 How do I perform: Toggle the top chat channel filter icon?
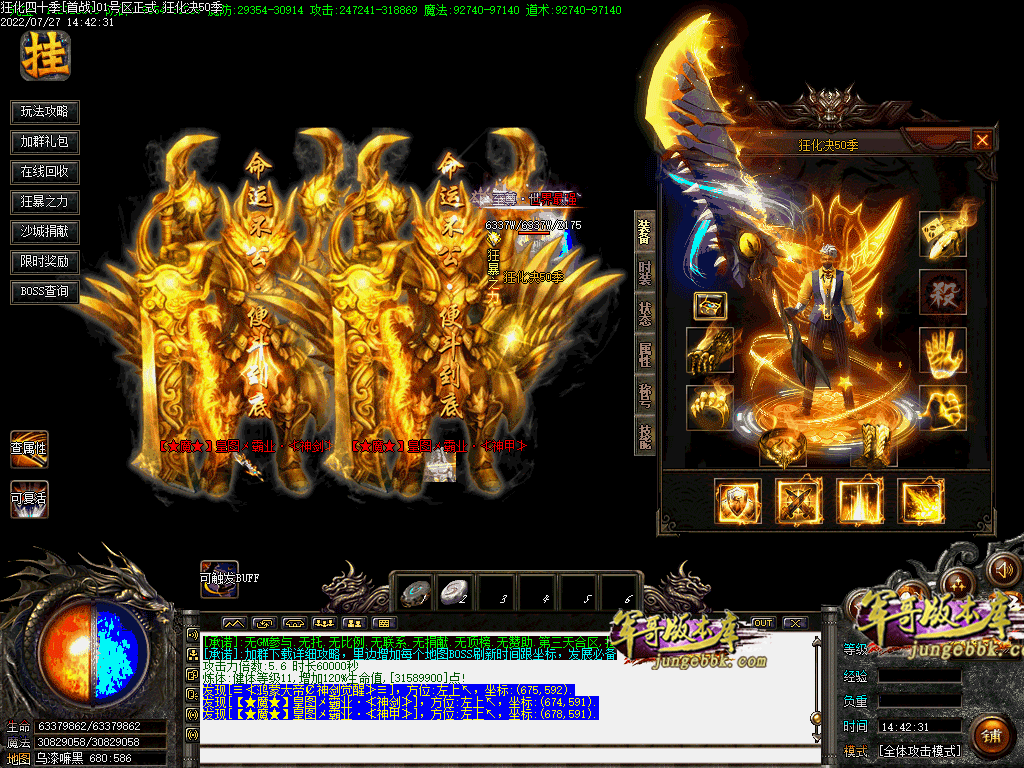(192, 634)
